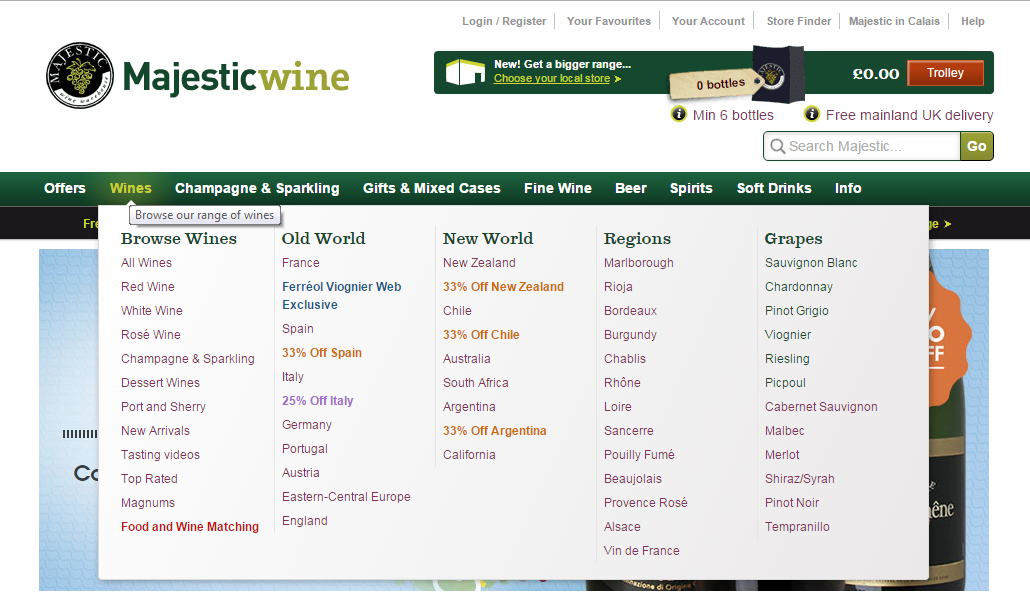Open the Gifts & Mixed Cases menu
The width and height of the screenshot is (1030, 615).
[432, 189]
